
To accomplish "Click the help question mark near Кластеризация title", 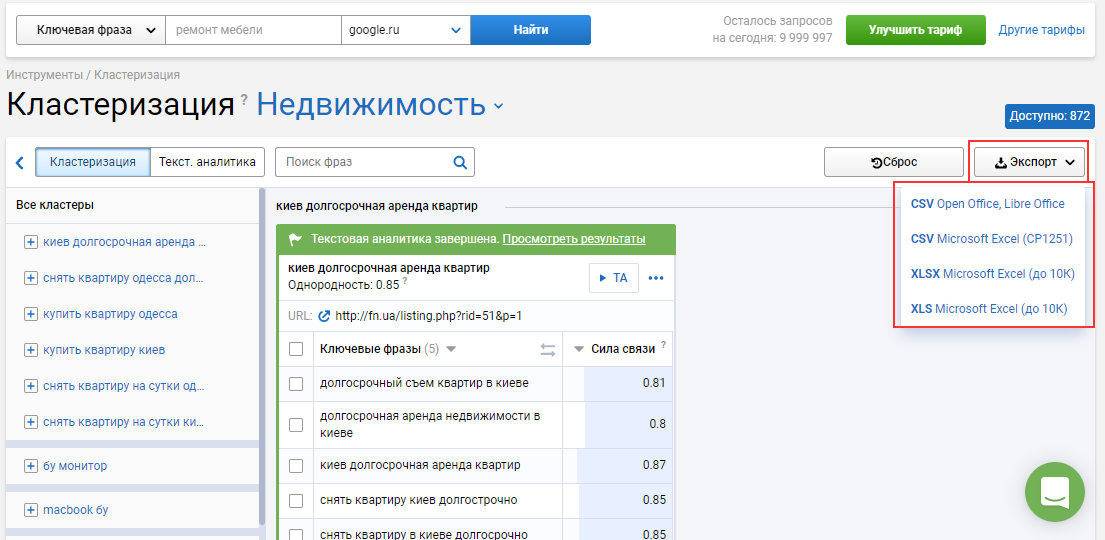I will tap(245, 99).
